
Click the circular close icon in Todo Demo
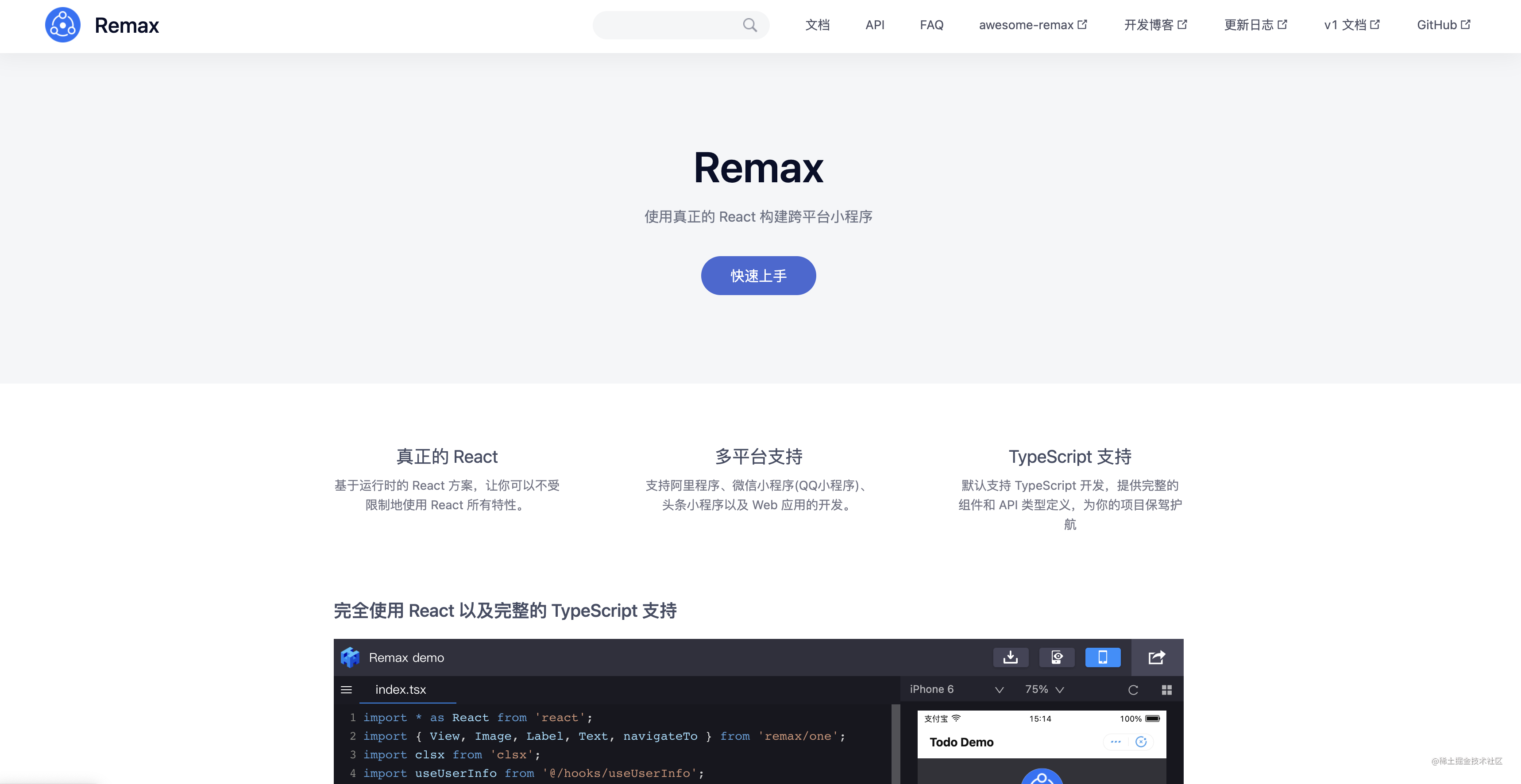(1141, 742)
